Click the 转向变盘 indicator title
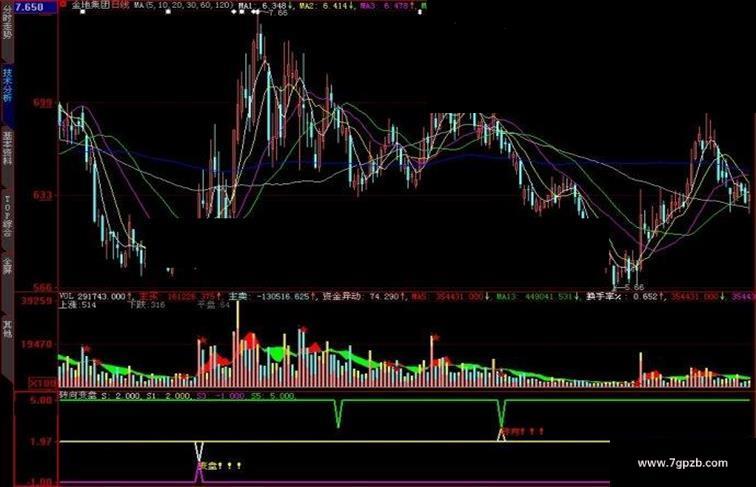Screen dimensions: 756x487 click(x=78, y=395)
